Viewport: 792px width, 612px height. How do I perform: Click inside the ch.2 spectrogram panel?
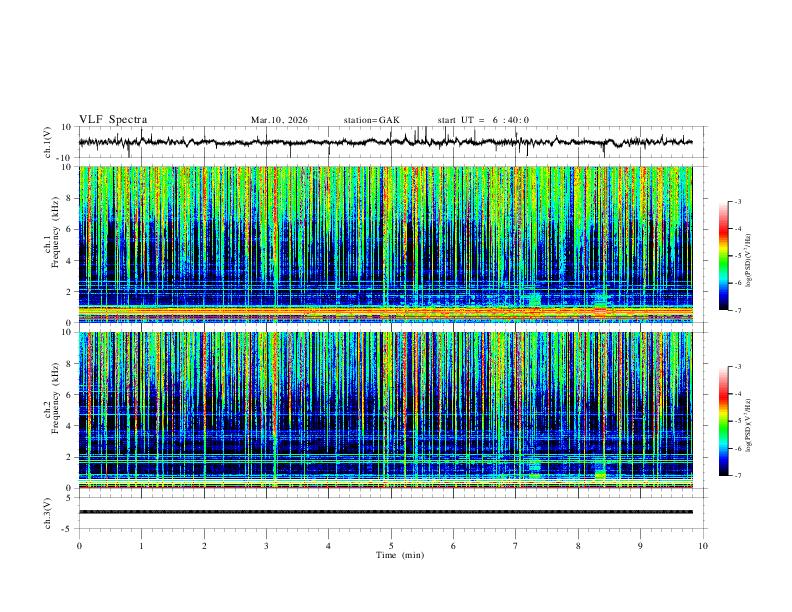tap(386, 410)
